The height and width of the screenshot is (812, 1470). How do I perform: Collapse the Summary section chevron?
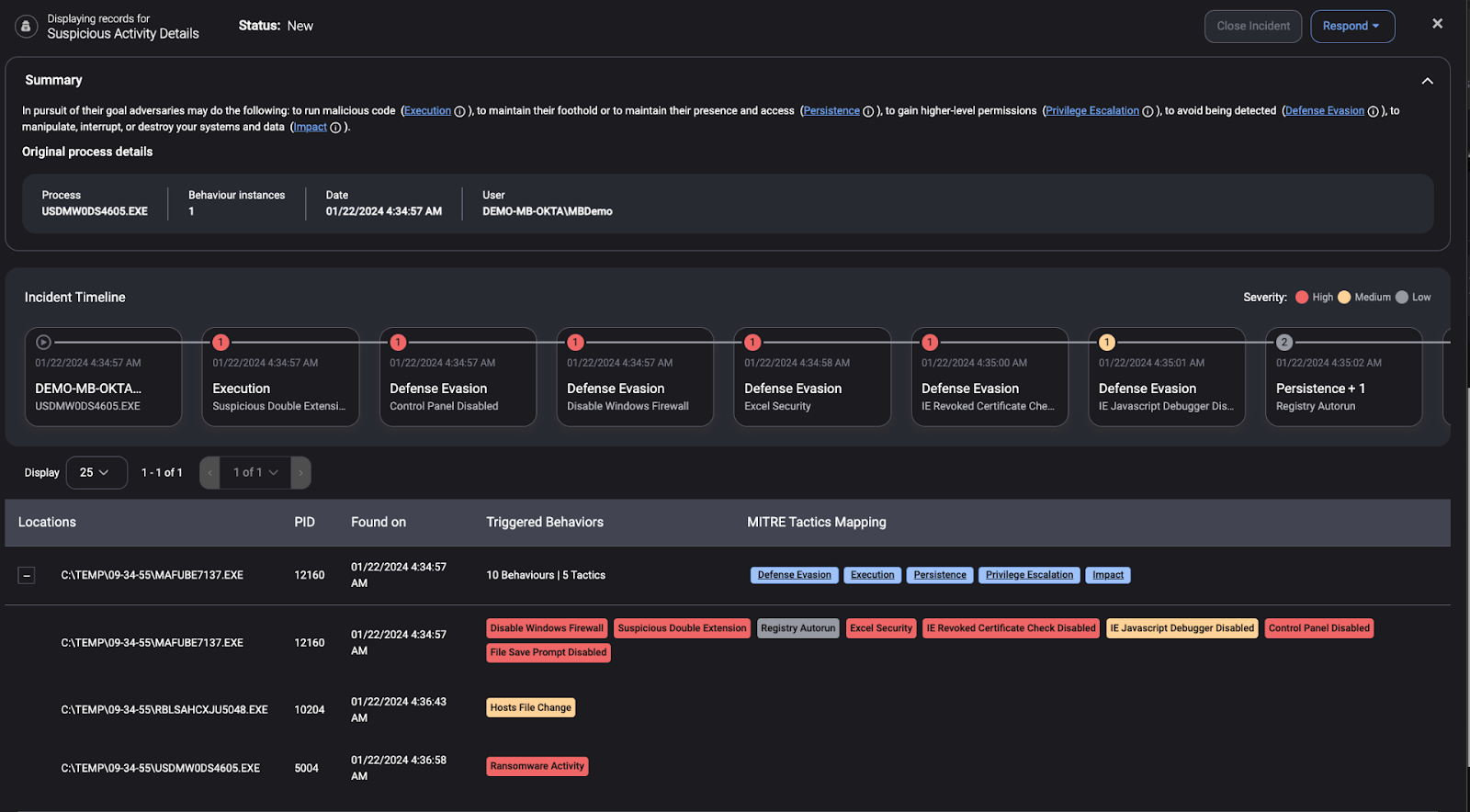tap(1427, 81)
